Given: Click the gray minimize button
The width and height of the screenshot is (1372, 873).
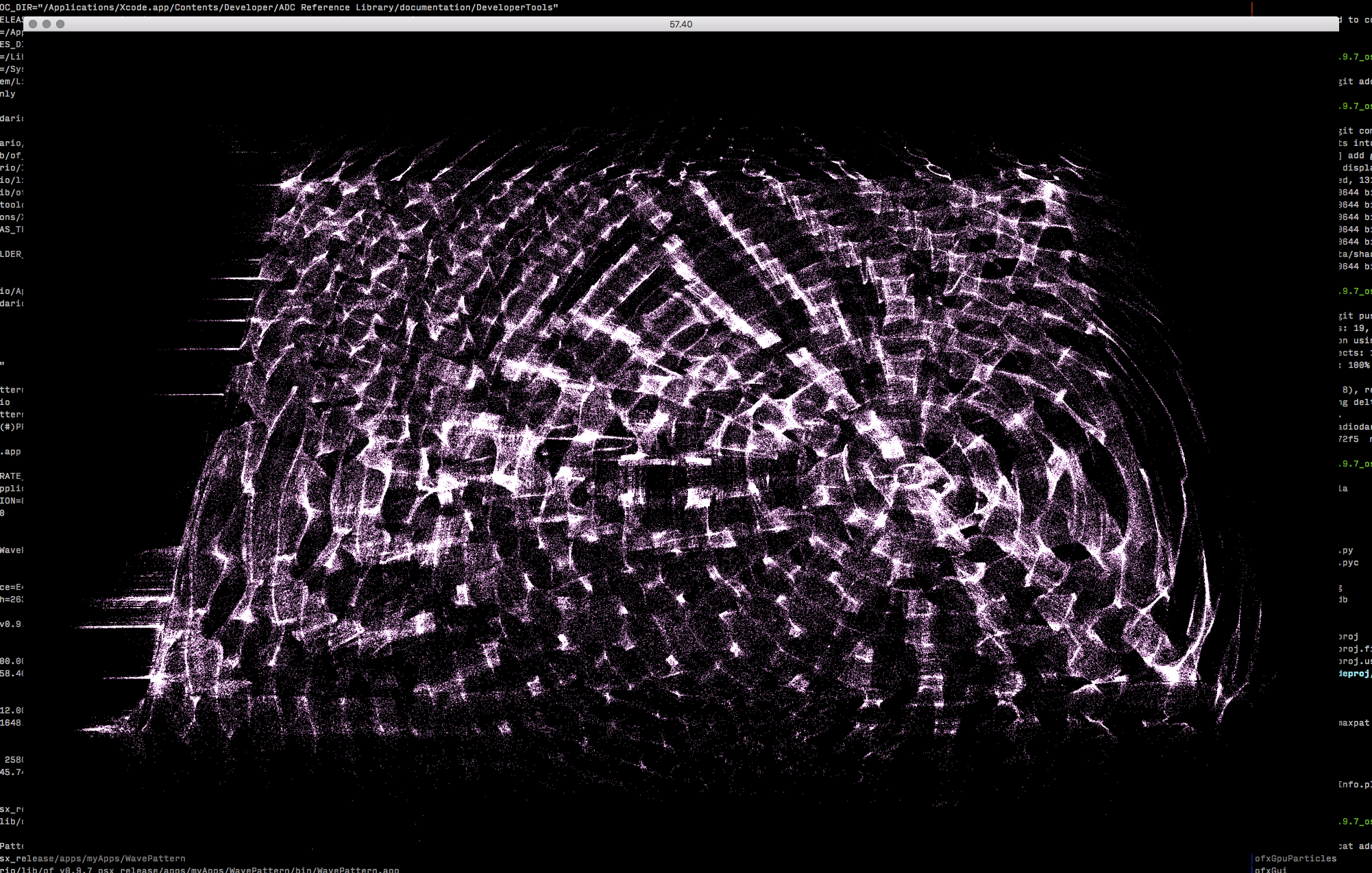Looking at the screenshot, I should [x=47, y=24].
